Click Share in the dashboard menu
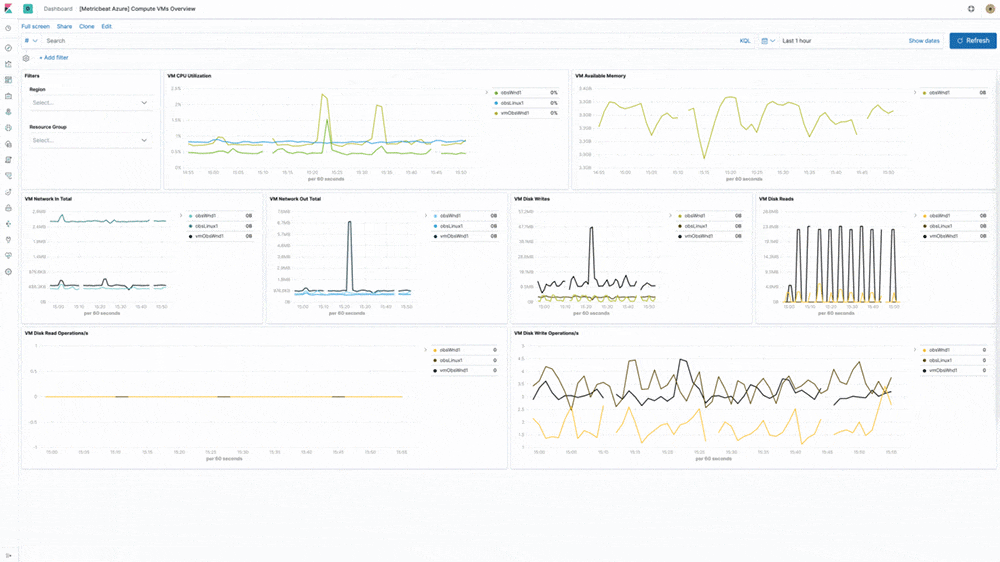 pyautogui.click(x=64, y=27)
